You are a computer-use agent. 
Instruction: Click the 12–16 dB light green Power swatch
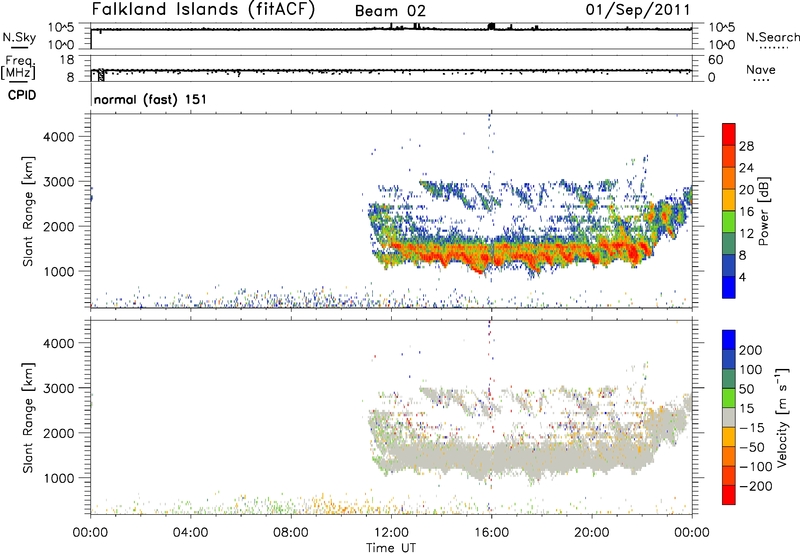click(729, 221)
